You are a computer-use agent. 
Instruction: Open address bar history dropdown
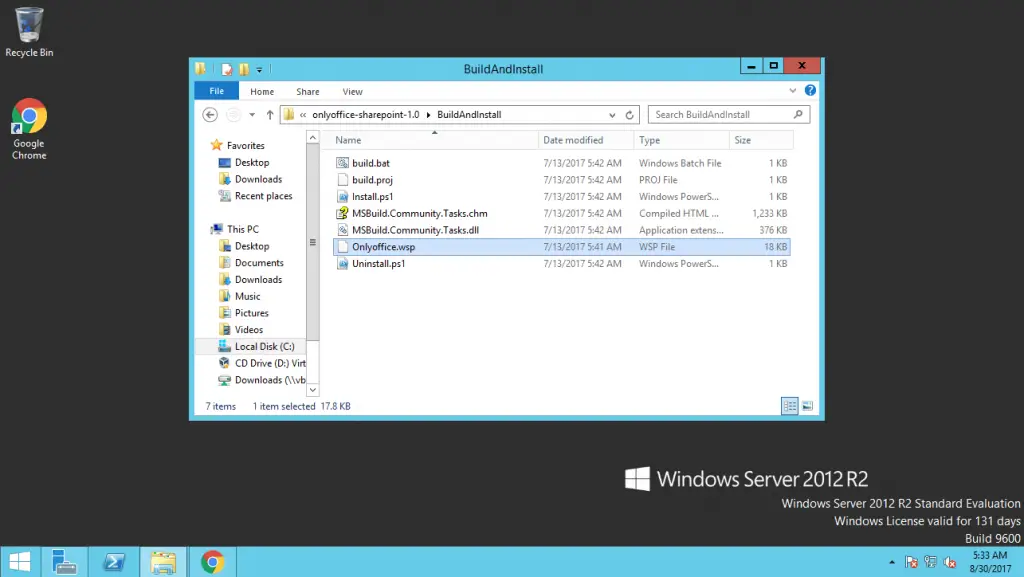(x=612, y=115)
